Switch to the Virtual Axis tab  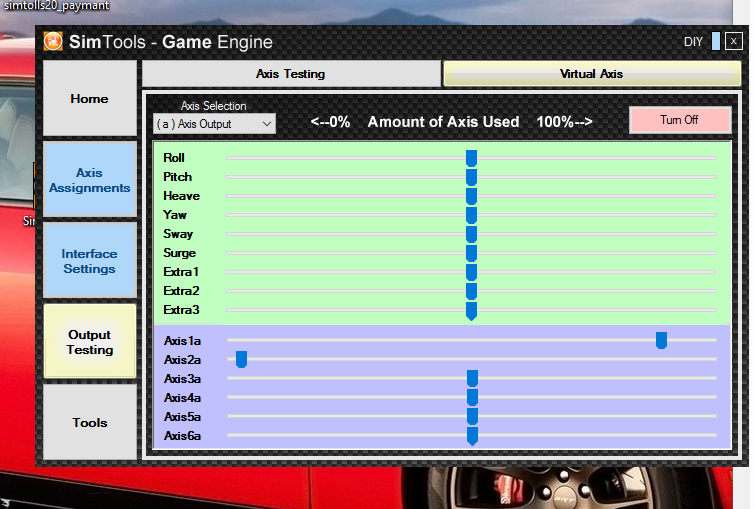(591, 74)
